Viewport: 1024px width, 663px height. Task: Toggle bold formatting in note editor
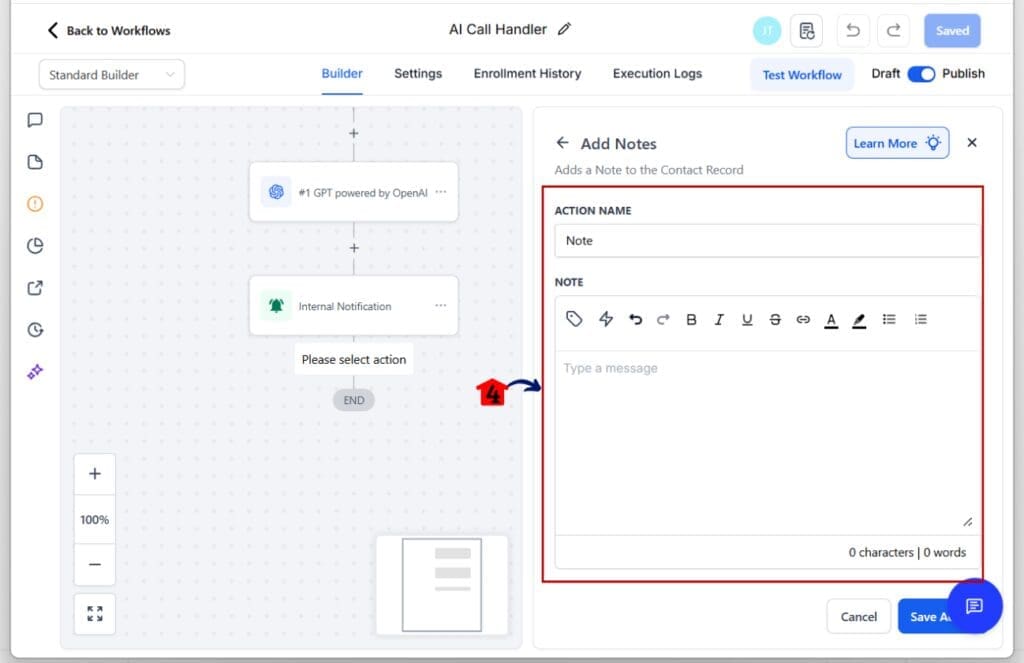[691, 320]
